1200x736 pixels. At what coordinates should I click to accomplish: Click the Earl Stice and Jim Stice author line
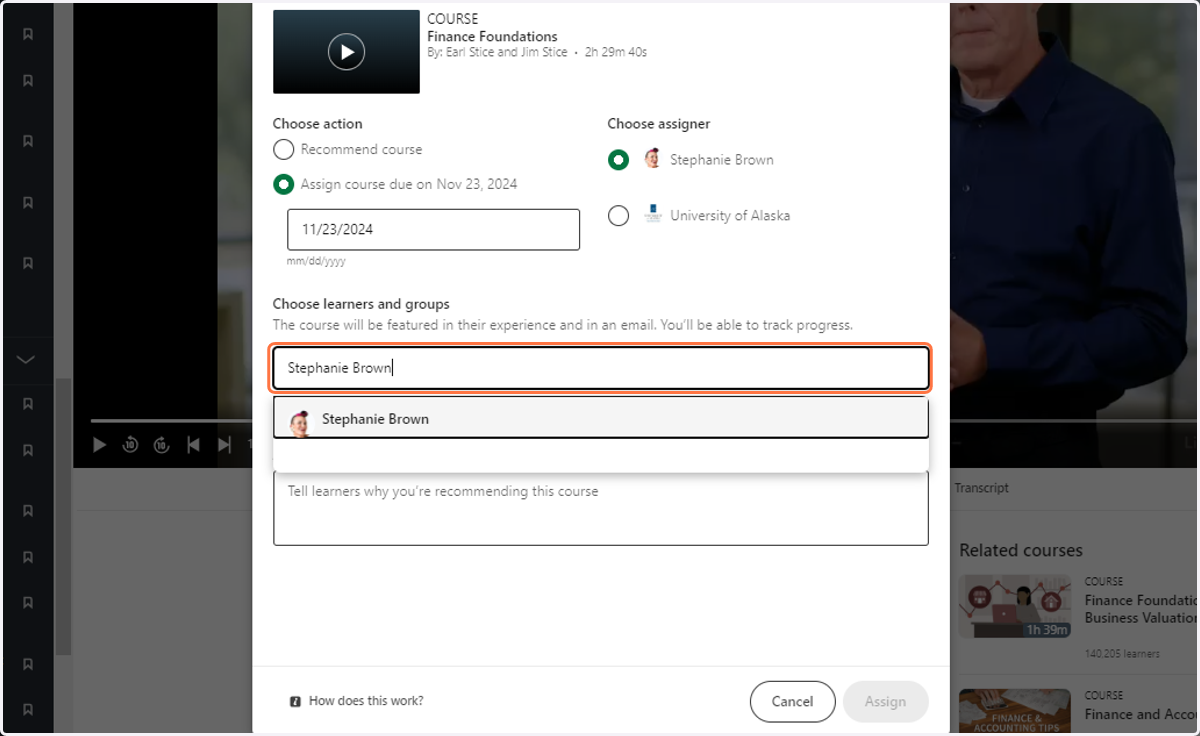point(497,52)
